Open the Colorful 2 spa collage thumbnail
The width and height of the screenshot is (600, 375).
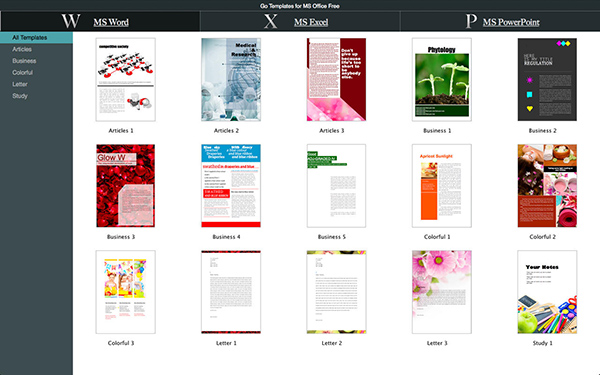pyautogui.click(x=547, y=186)
